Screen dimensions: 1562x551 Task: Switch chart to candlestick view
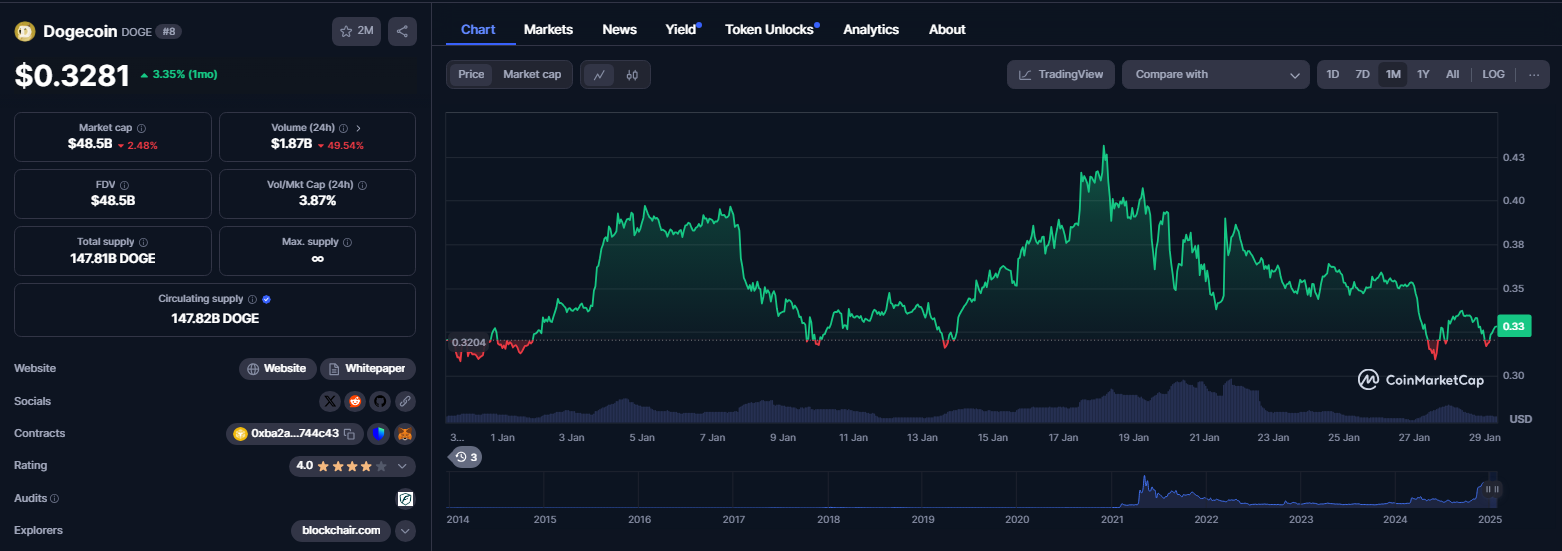click(x=632, y=75)
